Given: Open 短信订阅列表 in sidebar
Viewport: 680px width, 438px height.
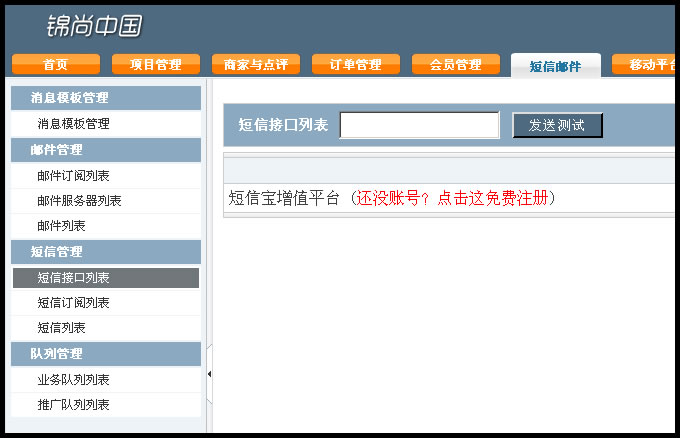Looking at the screenshot, I should tap(106, 303).
